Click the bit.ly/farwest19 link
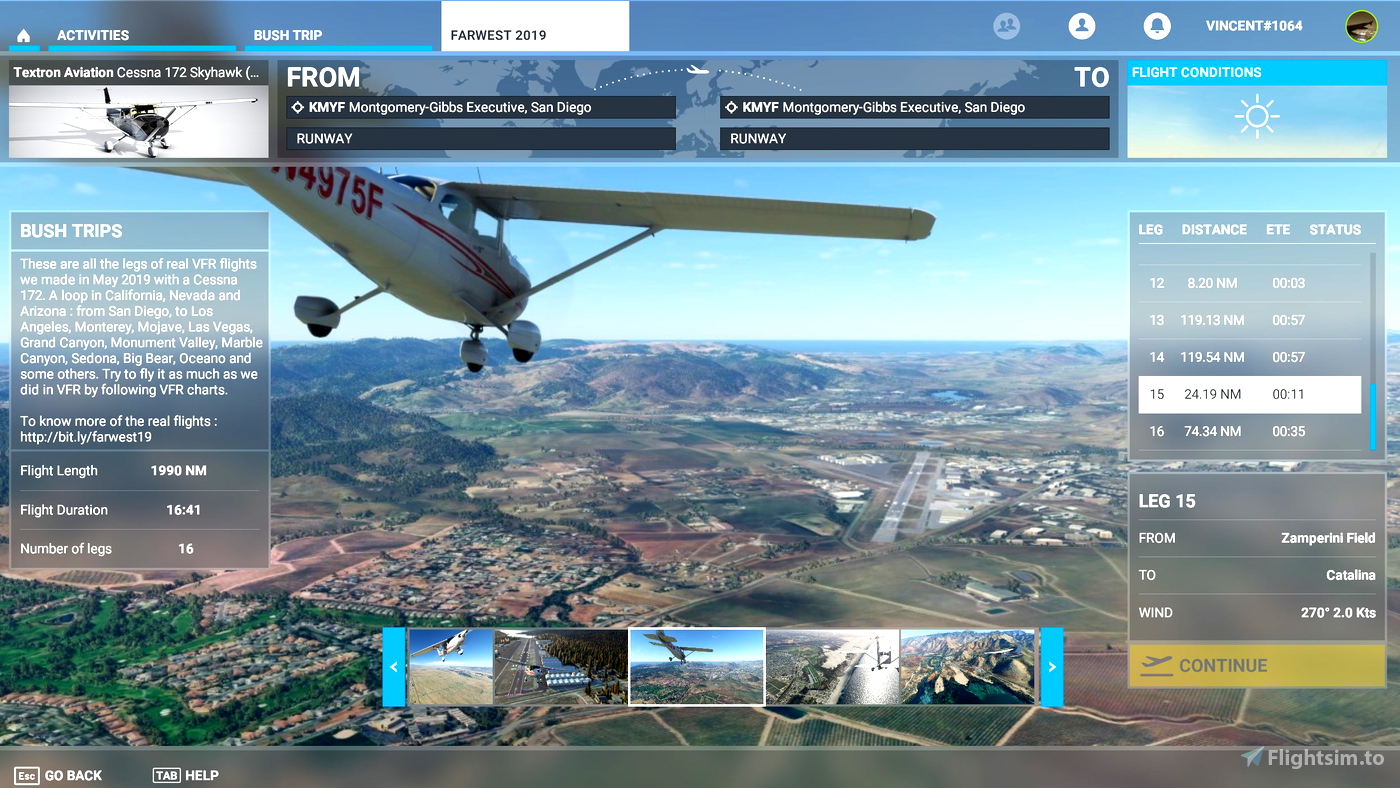Viewport: 1400px width, 788px height. (86, 437)
